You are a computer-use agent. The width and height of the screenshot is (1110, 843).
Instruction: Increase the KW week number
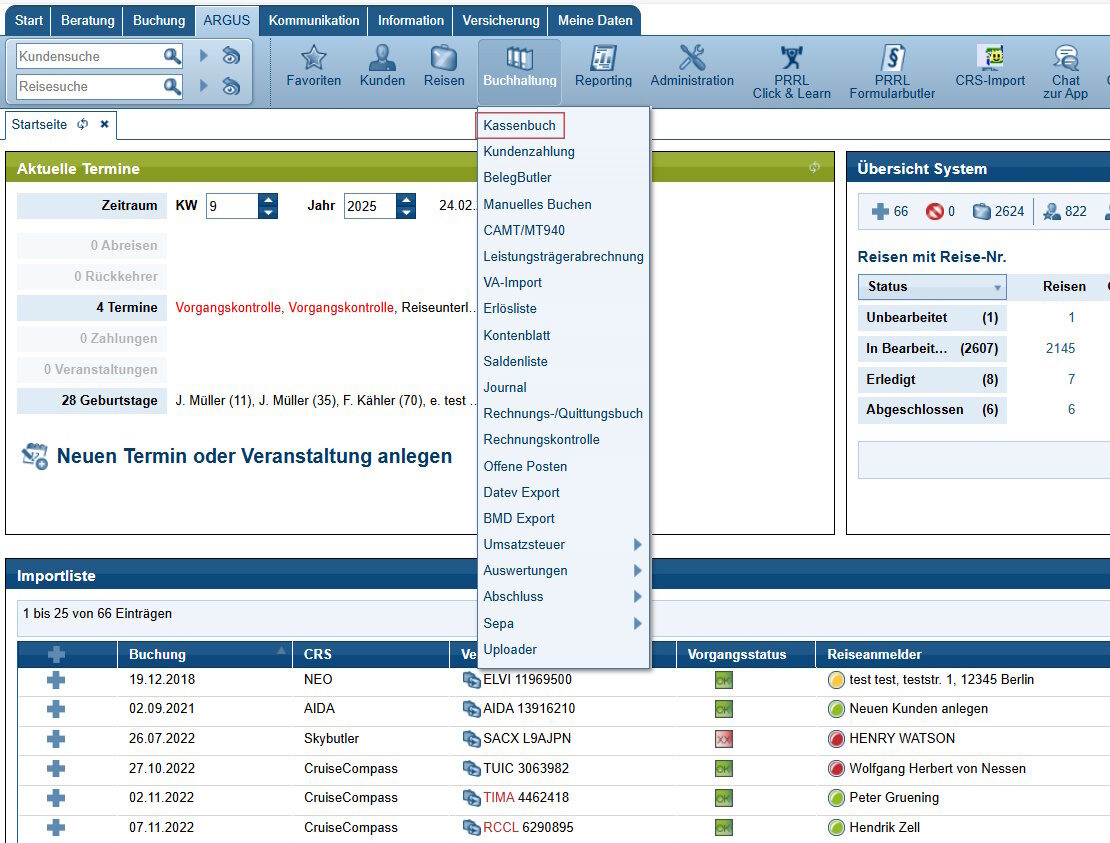click(x=268, y=200)
